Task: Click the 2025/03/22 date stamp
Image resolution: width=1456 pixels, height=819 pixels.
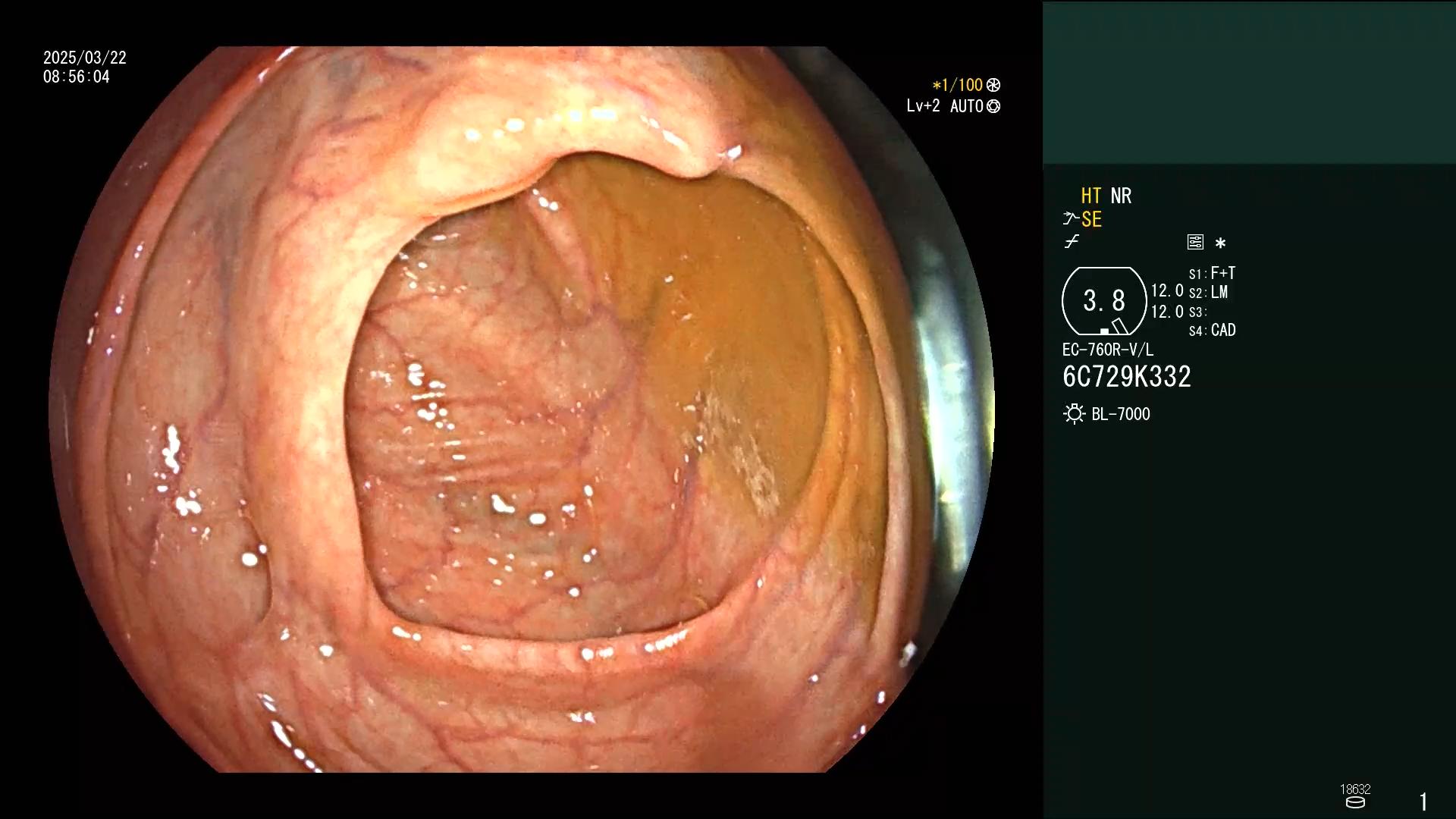Action: tap(85, 58)
